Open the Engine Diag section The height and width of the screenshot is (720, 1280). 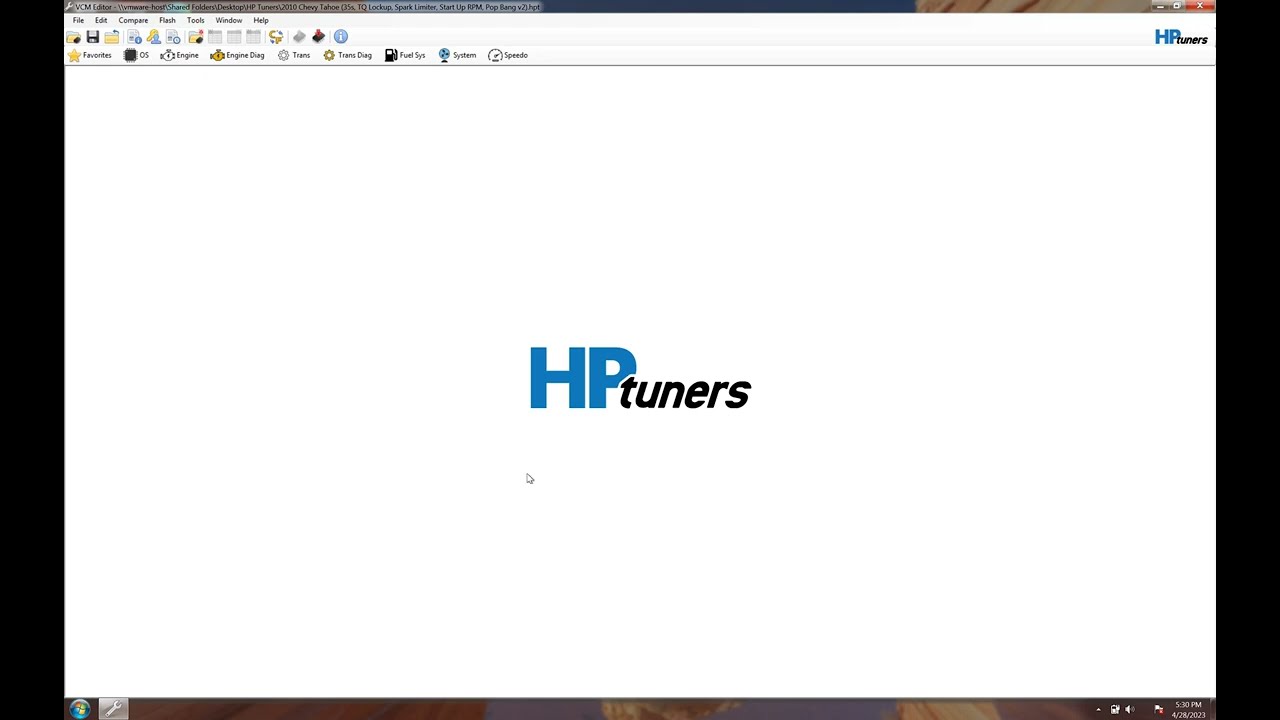pos(238,55)
